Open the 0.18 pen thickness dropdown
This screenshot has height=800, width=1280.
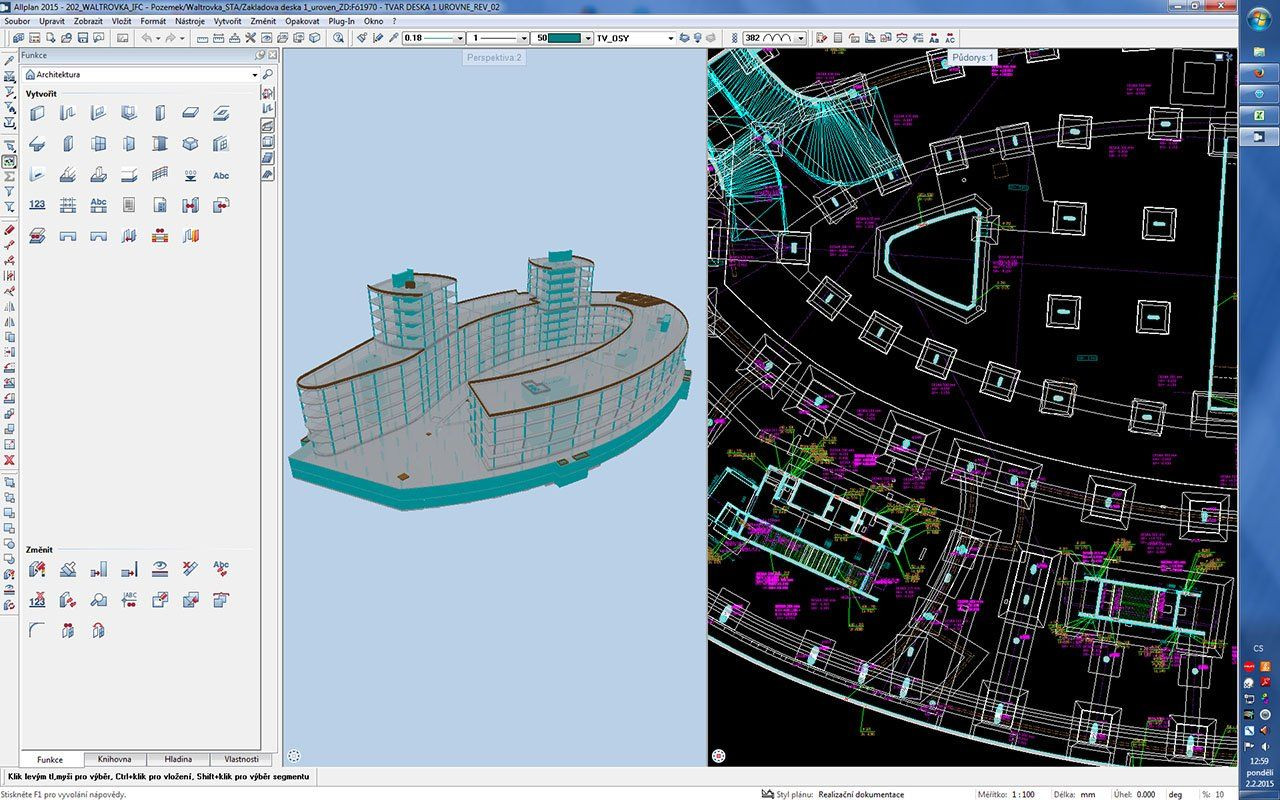point(460,38)
